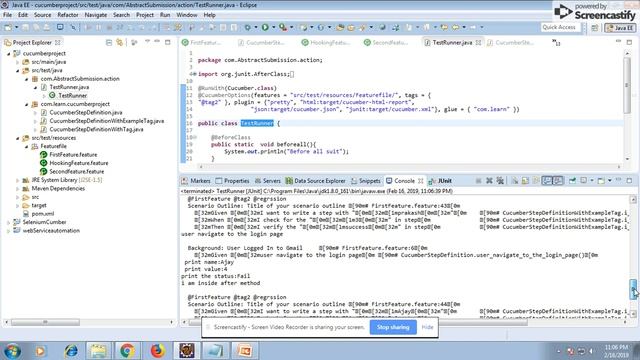
Task: Click the Quick Access search field
Action: [x=559, y=27]
